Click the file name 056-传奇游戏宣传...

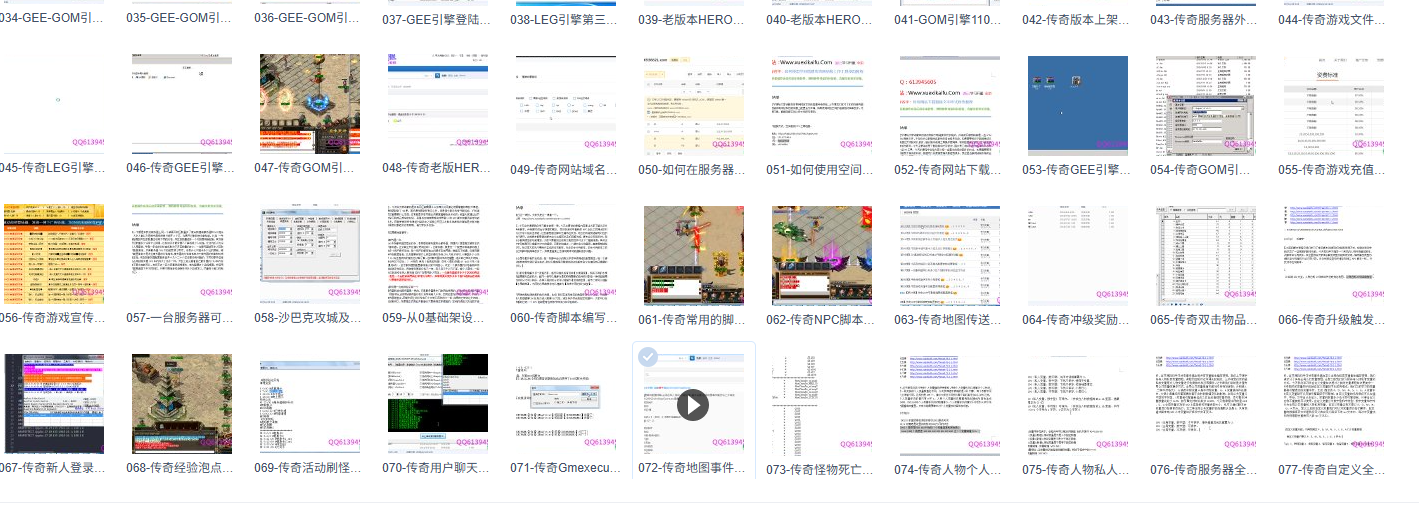[x=52, y=319]
